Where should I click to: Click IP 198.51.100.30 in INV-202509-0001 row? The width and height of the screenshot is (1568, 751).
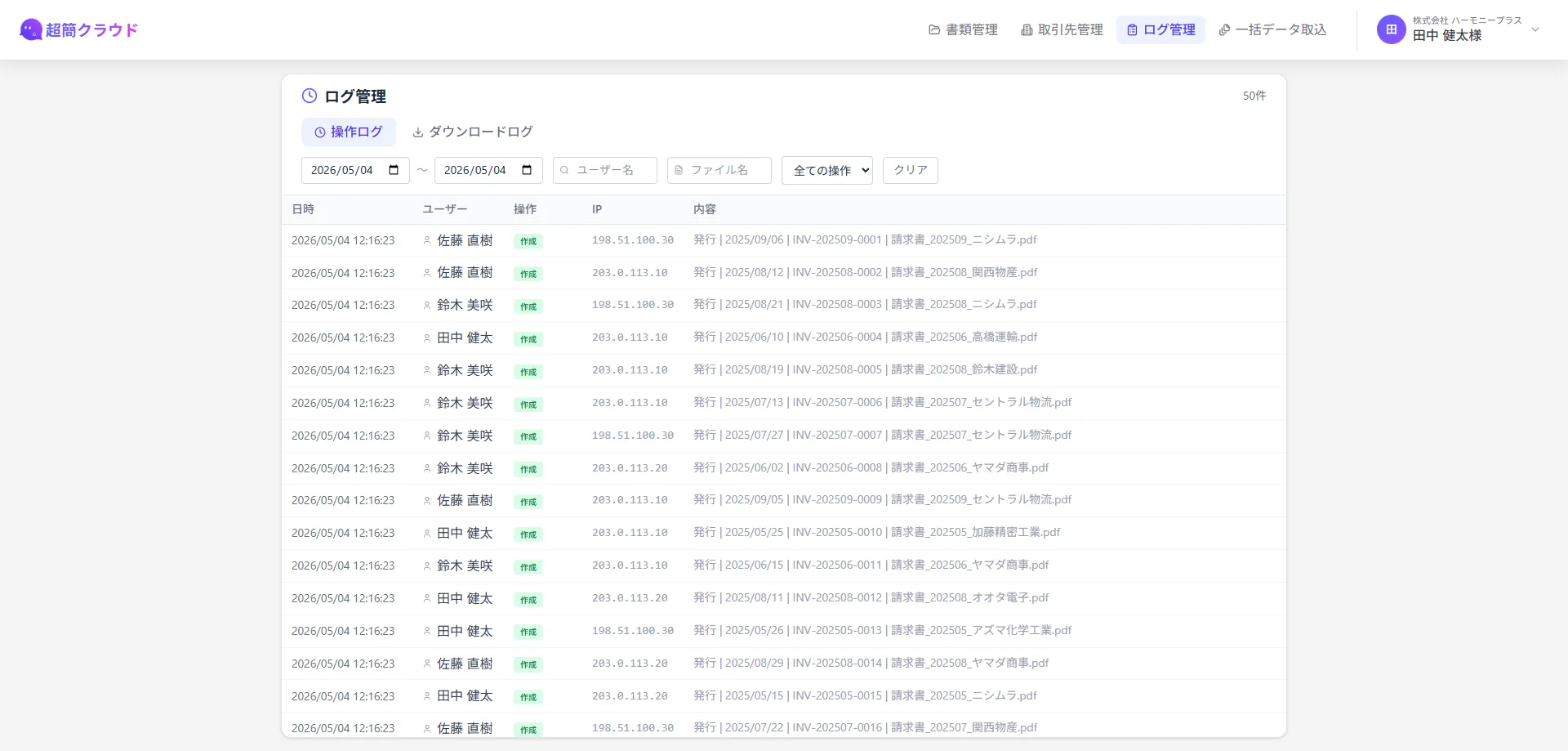click(633, 240)
